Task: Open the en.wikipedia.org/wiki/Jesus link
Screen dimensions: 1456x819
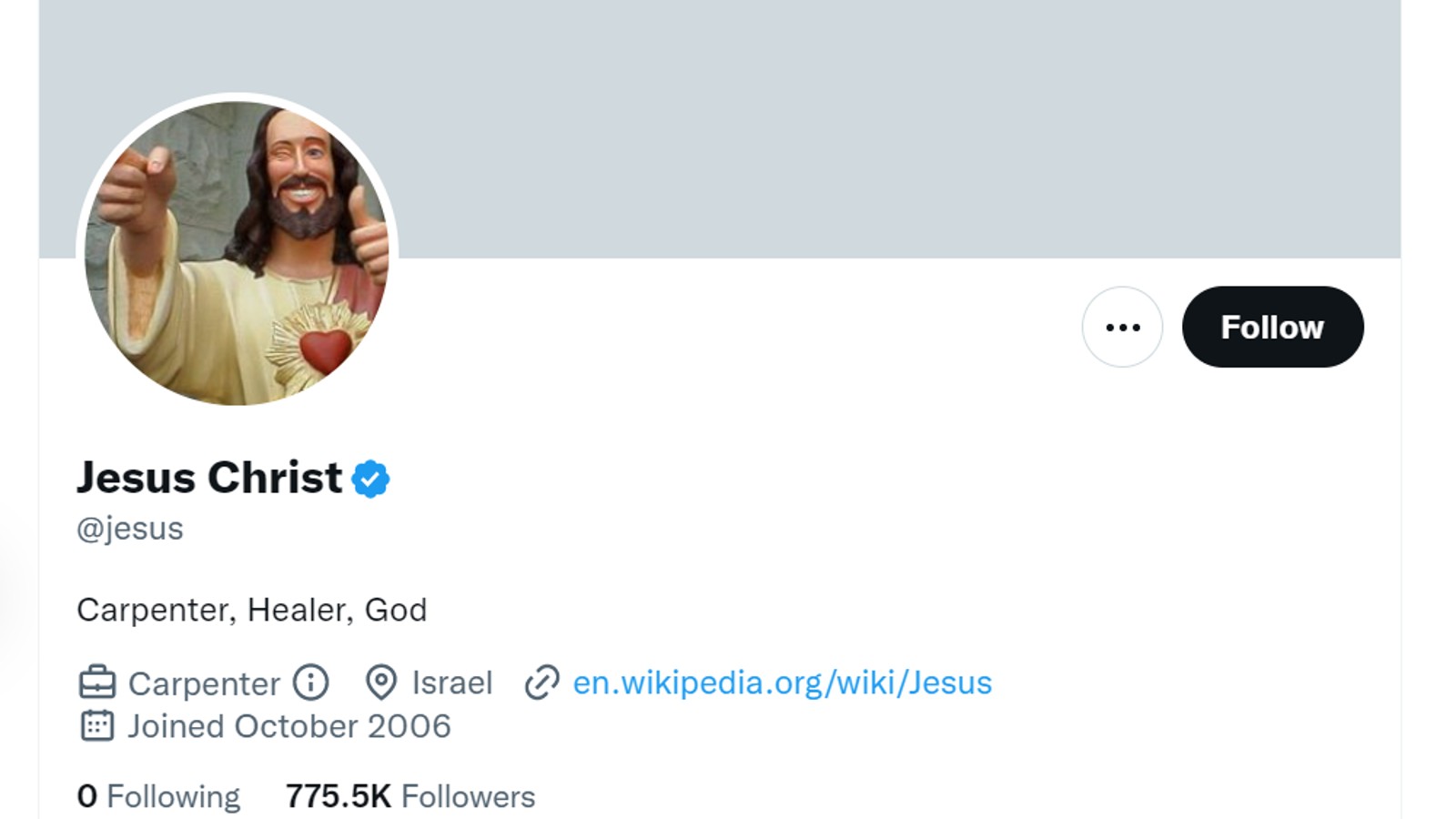Action: point(781,682)
